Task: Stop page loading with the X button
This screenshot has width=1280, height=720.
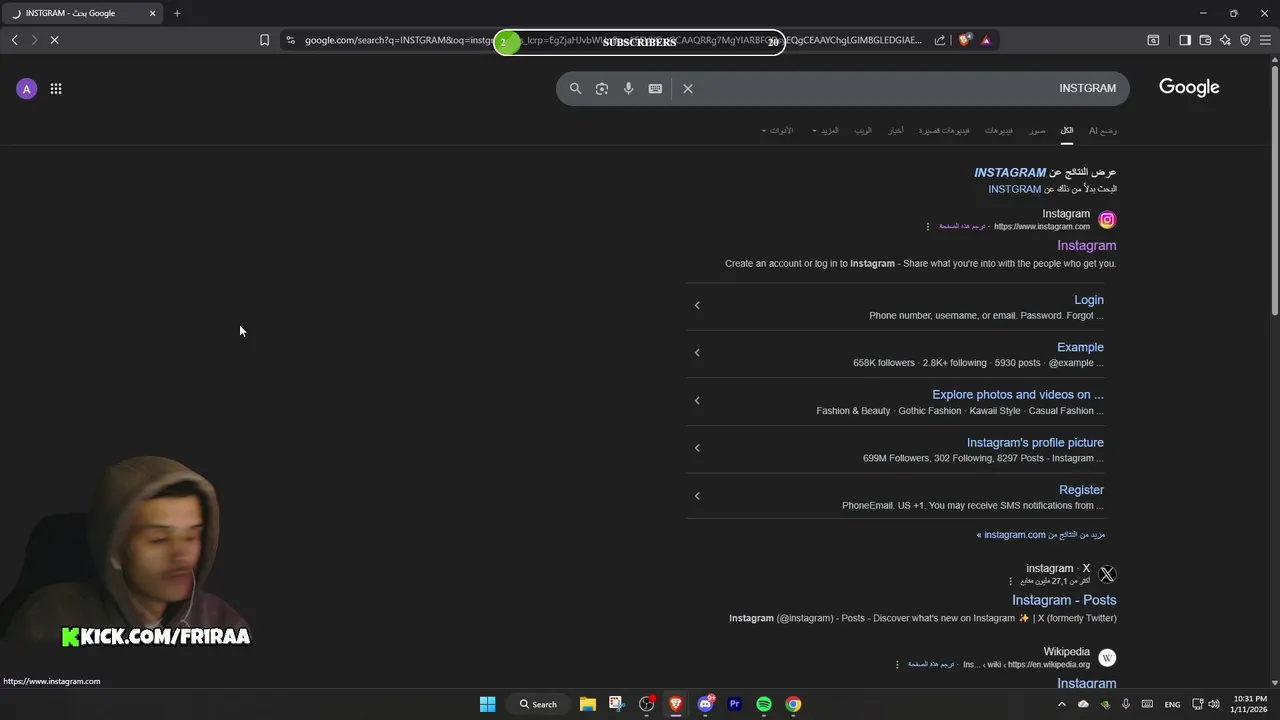Action: [54, 40]
